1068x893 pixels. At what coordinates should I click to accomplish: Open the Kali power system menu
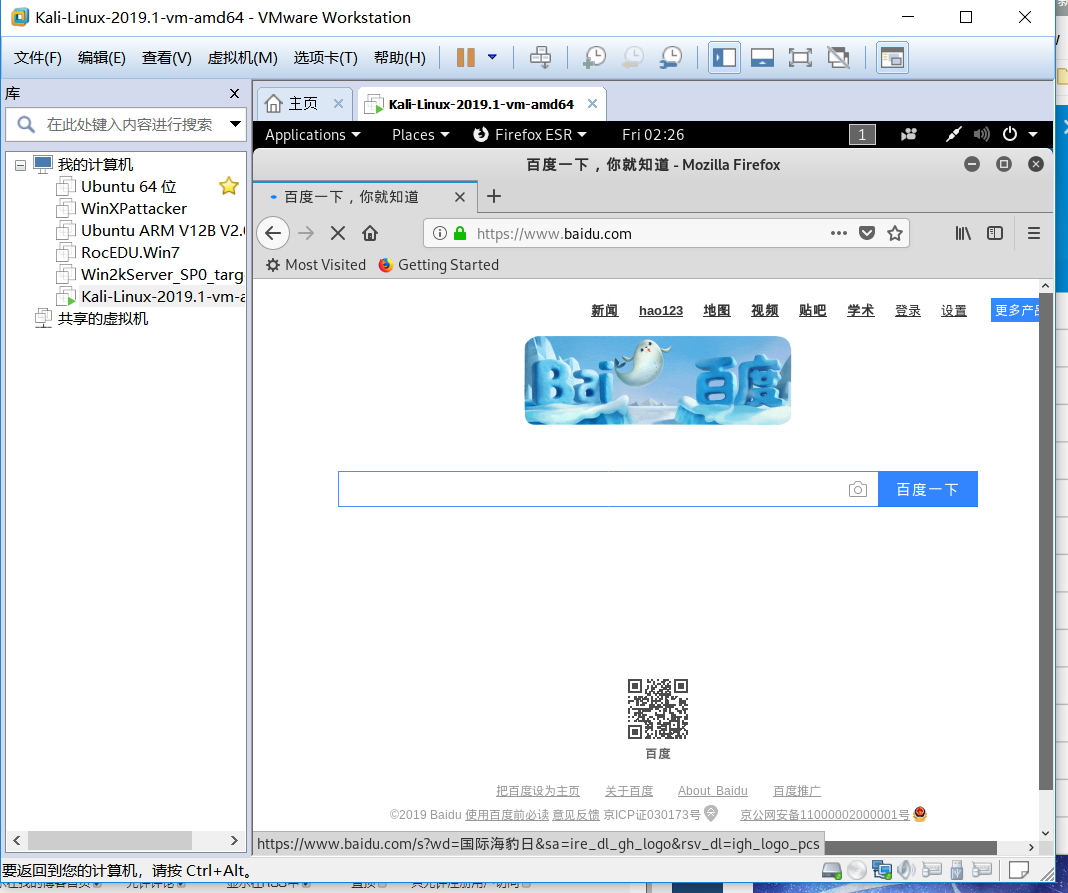click(1020, 135)
